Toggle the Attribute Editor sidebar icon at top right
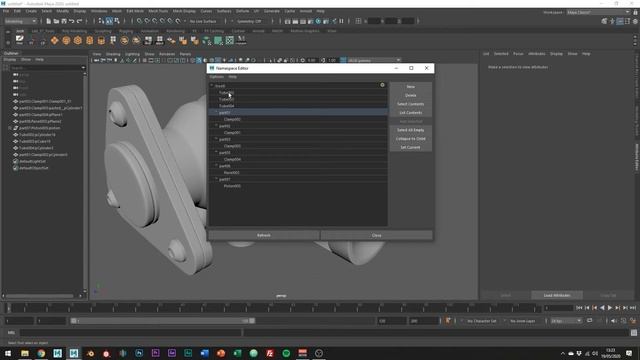This screenshot has height=360, width=640. (x=620, y=21)
